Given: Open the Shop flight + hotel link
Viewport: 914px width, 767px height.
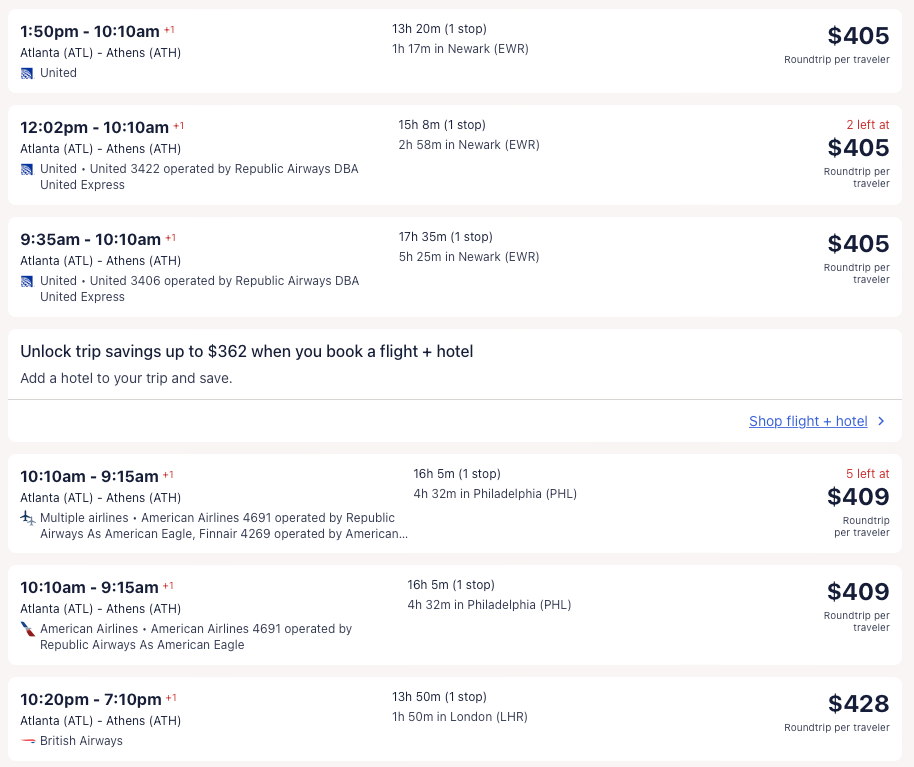Looking at the screenshot, I should (x=808, y=421).
